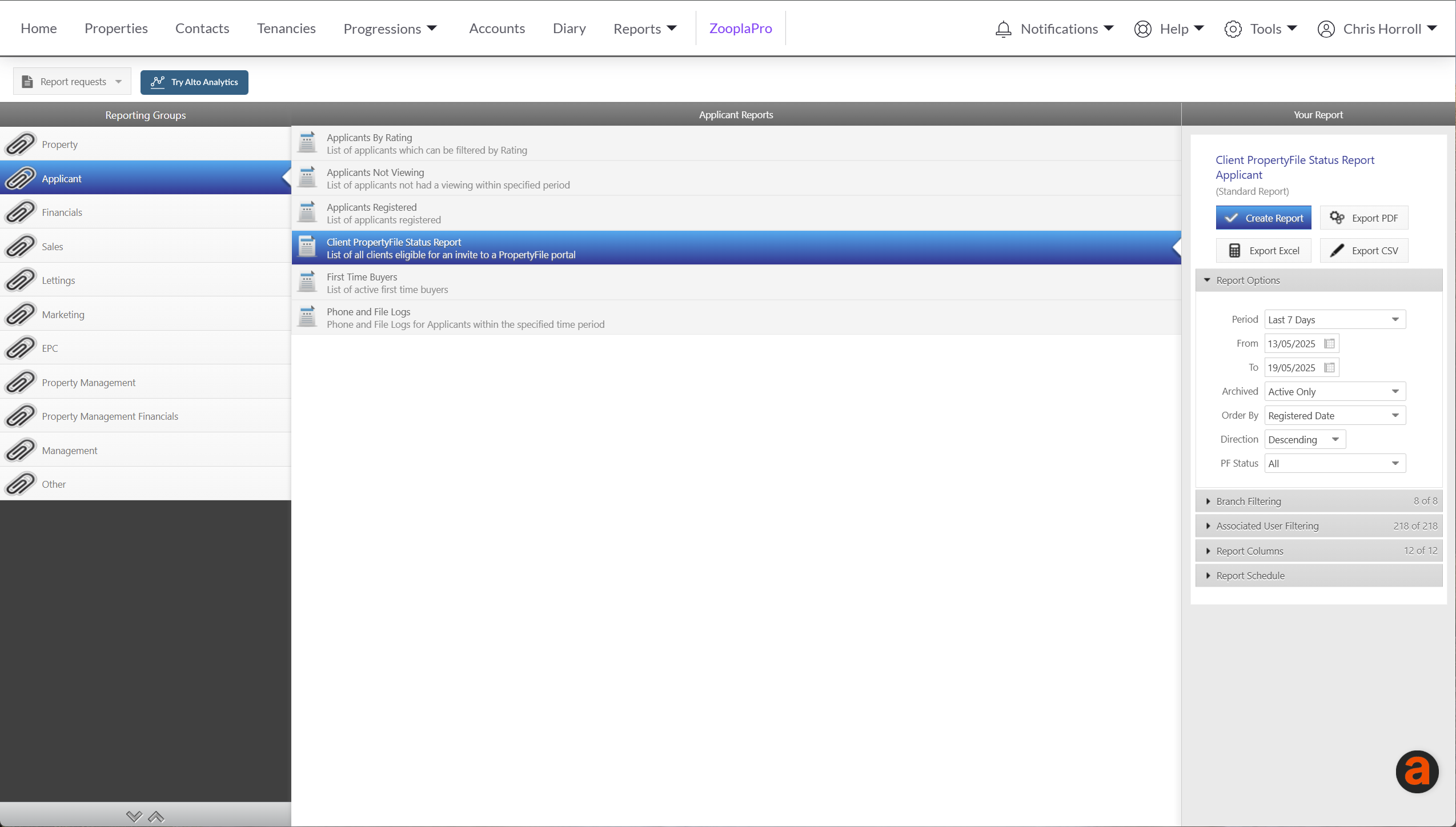
Task: Open the Help icon
Action: [x=1142, y=28]
